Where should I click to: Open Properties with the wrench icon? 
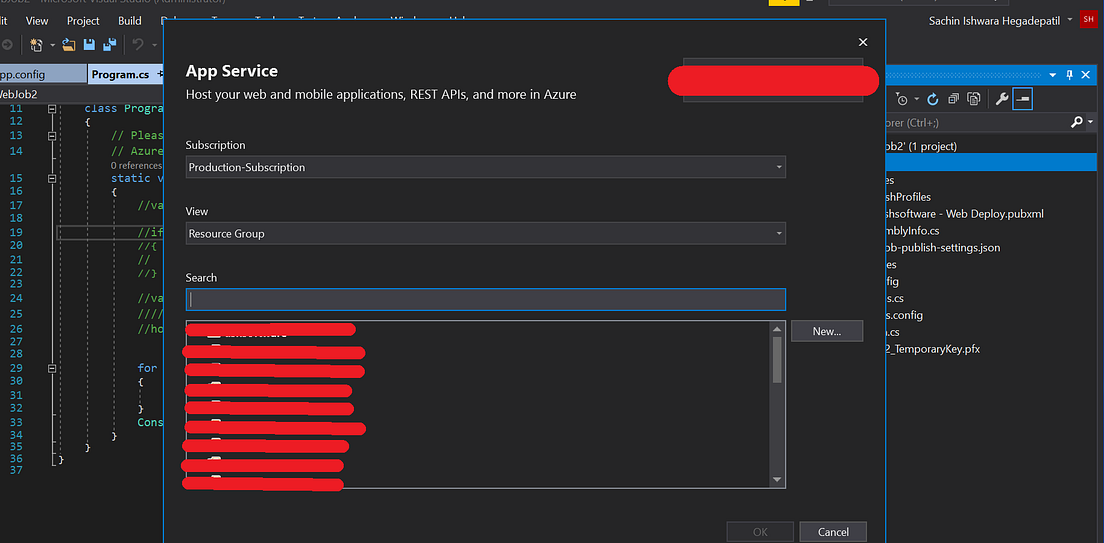tap(1002, 99)
